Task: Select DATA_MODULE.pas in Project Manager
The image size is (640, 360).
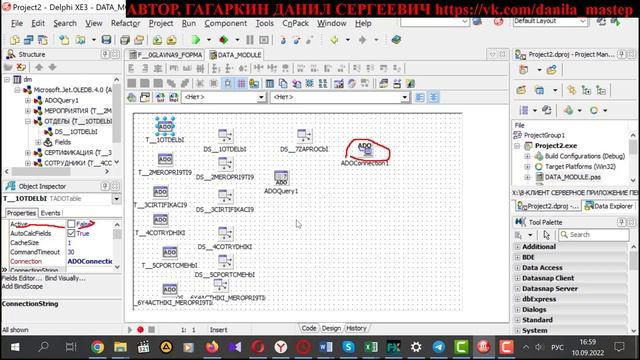Action: click(x=572, y=177)
